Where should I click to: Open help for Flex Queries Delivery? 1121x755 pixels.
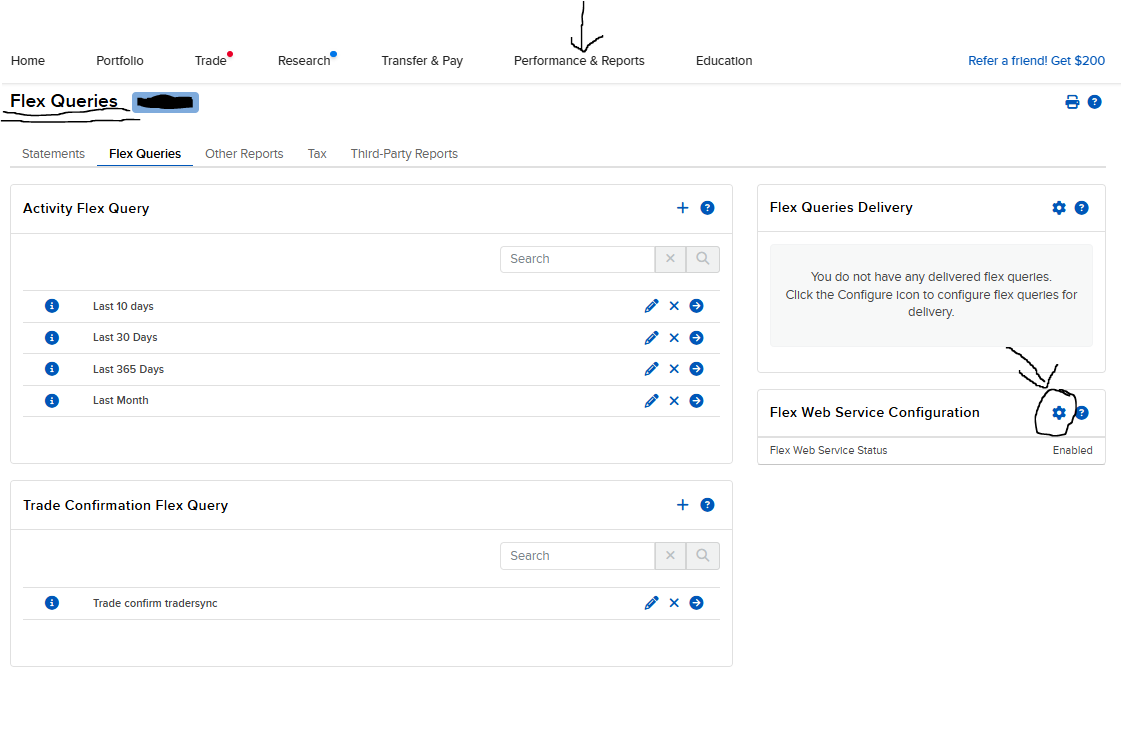pyautogui.click(x=1082, y=207)
